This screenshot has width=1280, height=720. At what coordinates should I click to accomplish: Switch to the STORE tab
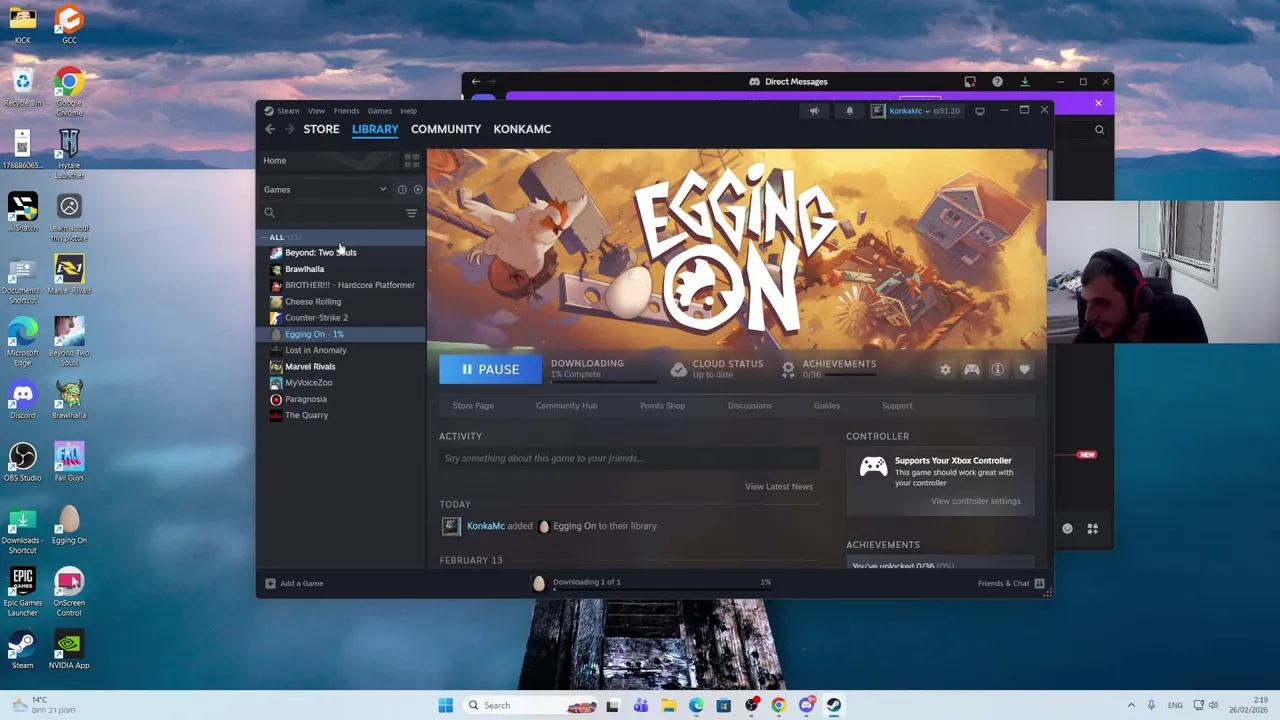[x=321, y=129]
